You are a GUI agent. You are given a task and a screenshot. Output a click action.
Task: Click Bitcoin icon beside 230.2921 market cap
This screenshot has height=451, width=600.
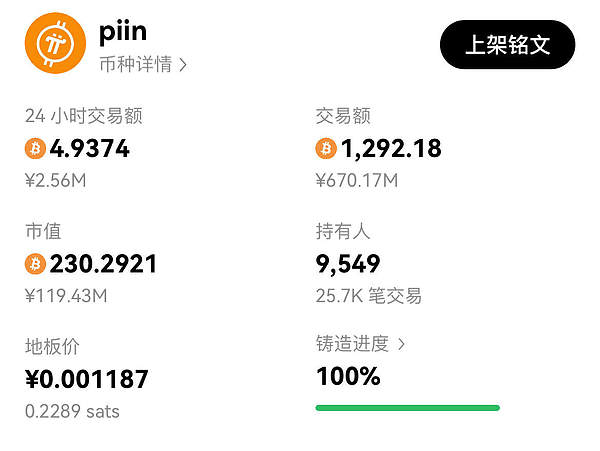tap(35, 264)
